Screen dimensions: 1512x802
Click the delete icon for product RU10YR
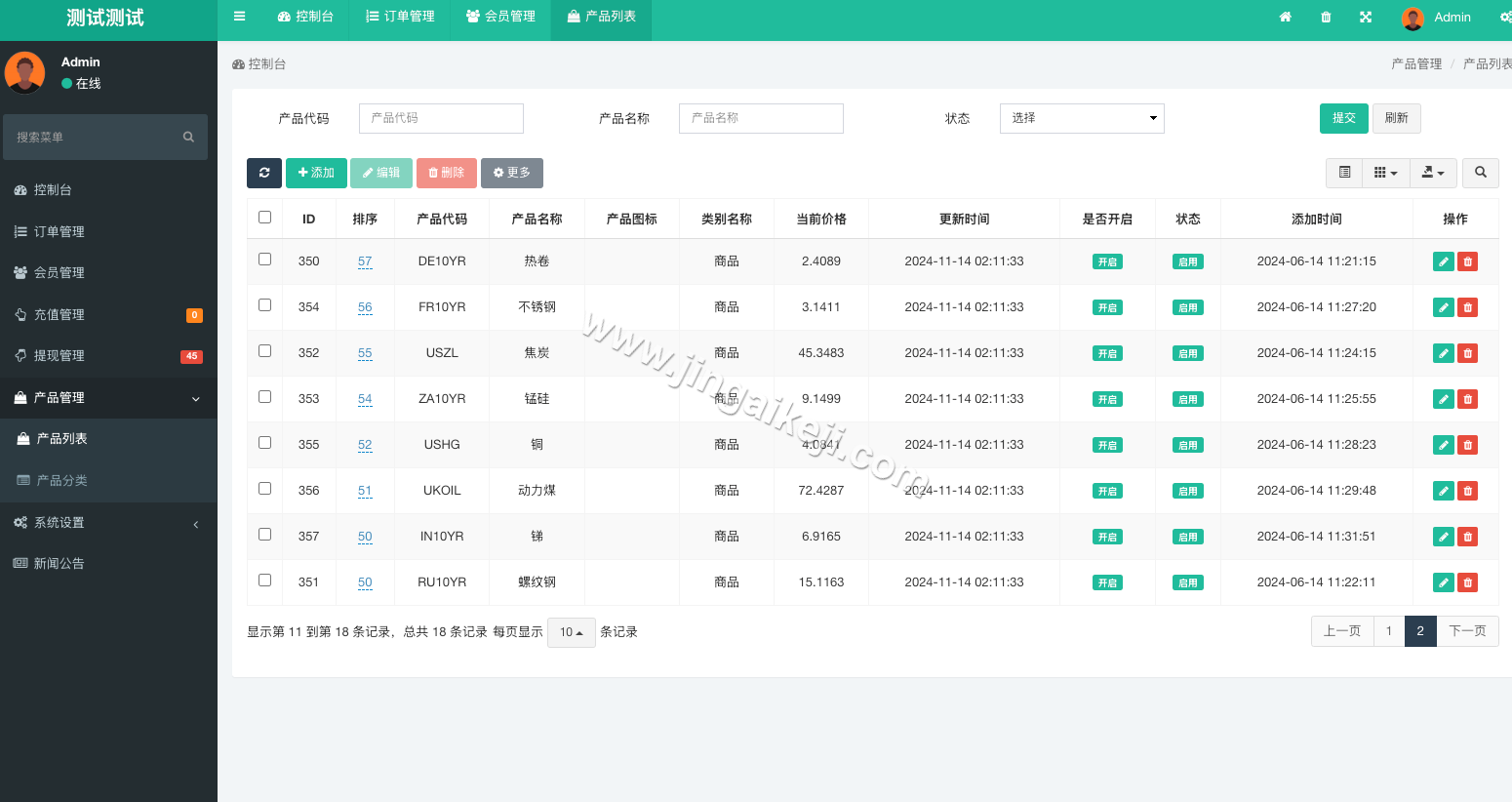[1467, 581]
